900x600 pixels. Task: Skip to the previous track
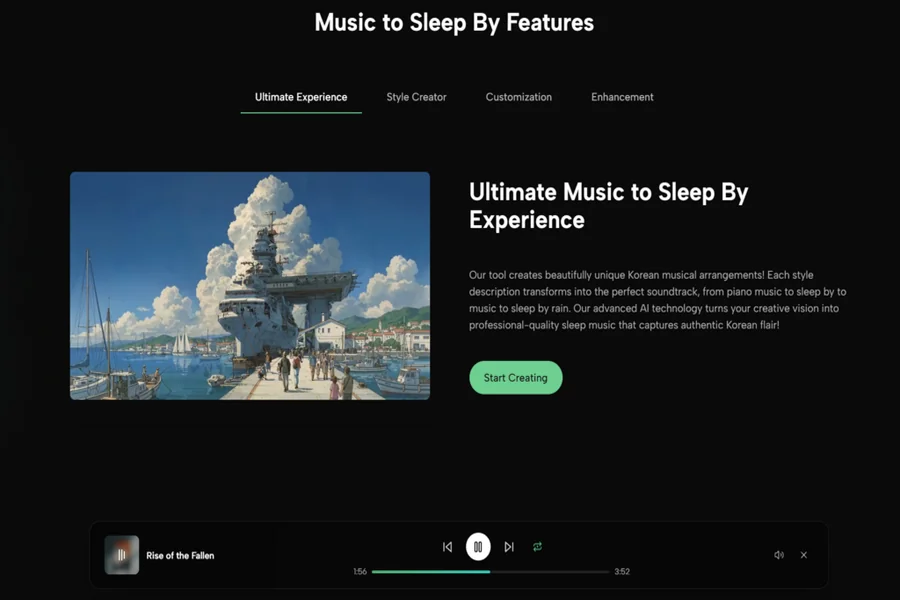pyautogui.click(x=447, y=547)
